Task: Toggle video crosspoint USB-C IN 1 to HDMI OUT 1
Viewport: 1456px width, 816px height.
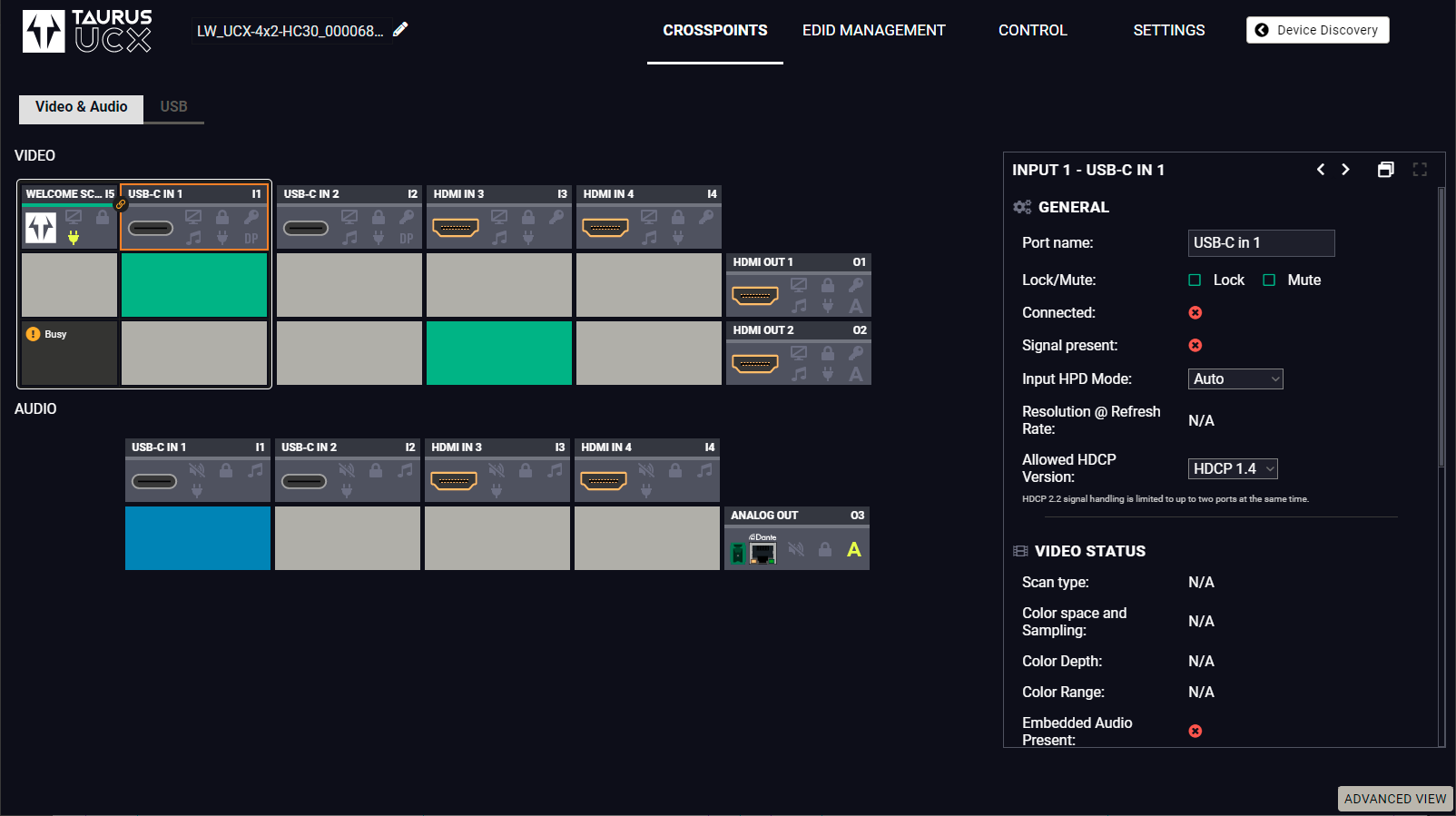Action: pos(194,285)
